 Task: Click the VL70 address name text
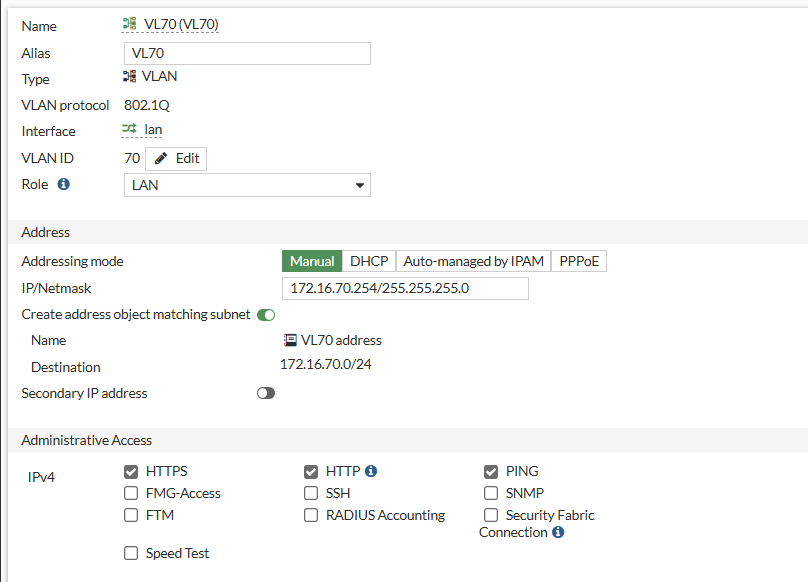(x=341, y=340)
